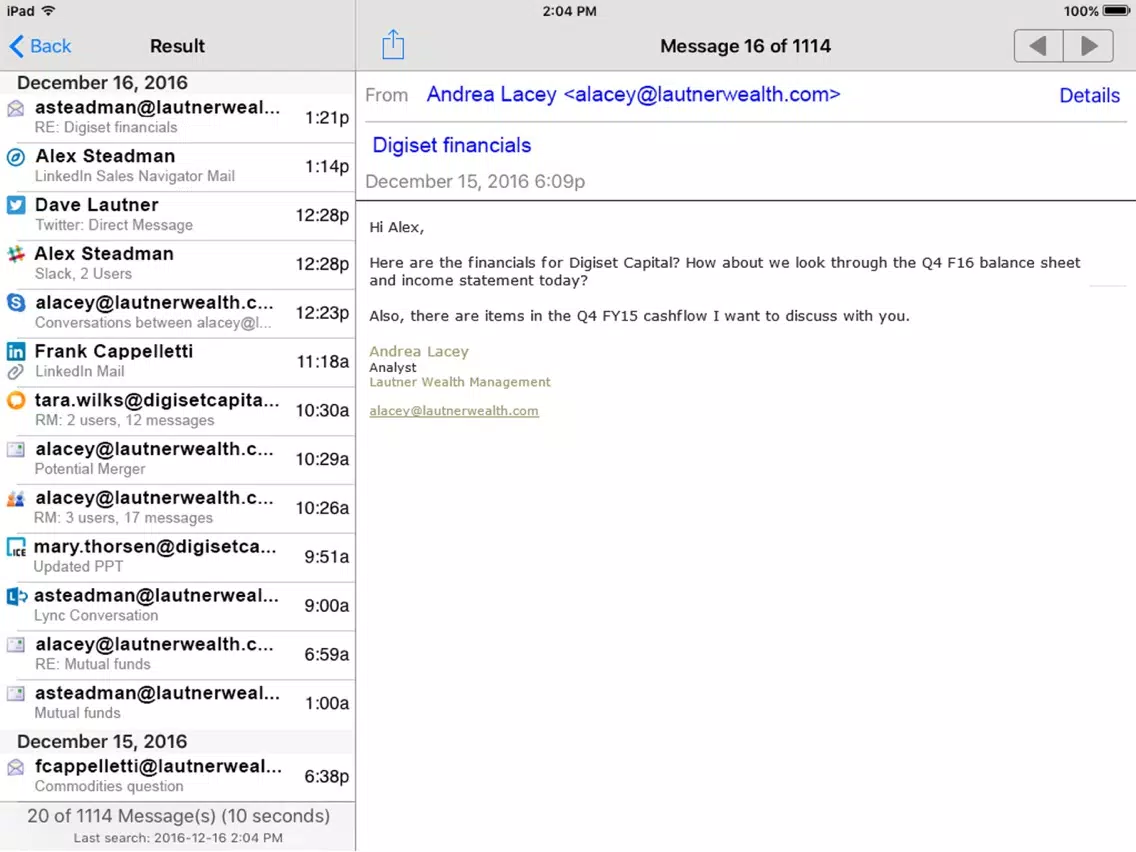Tap the Result list title
The image size is (1136, 852).
178,46
